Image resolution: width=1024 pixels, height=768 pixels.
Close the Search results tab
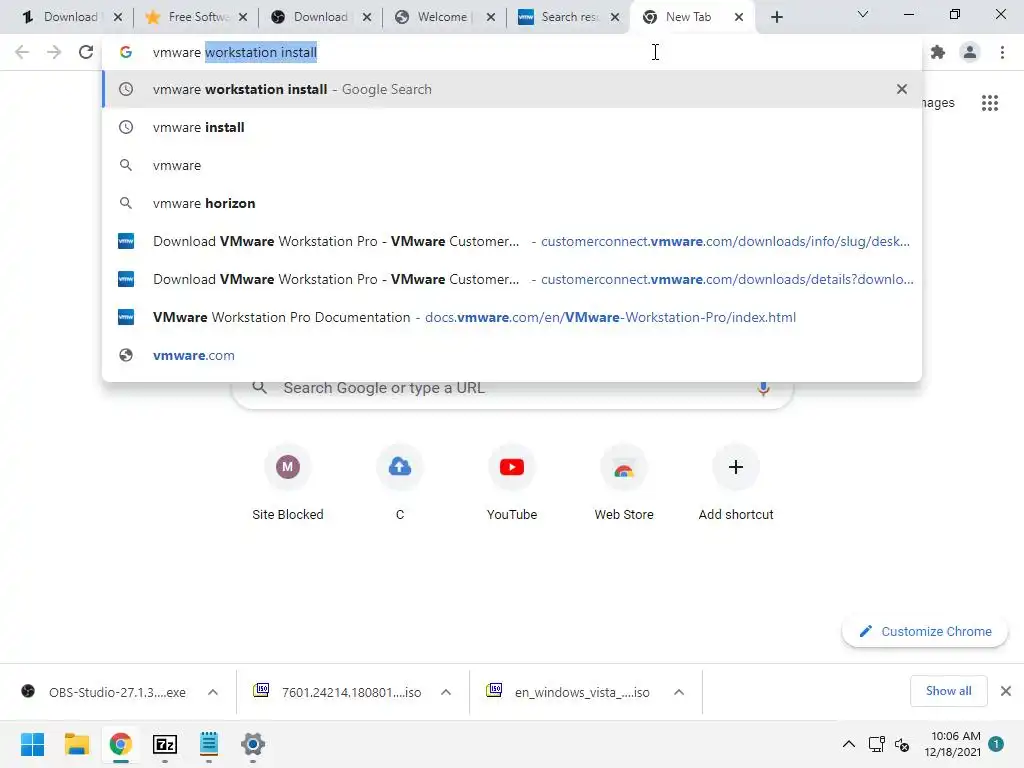[615, 17]
